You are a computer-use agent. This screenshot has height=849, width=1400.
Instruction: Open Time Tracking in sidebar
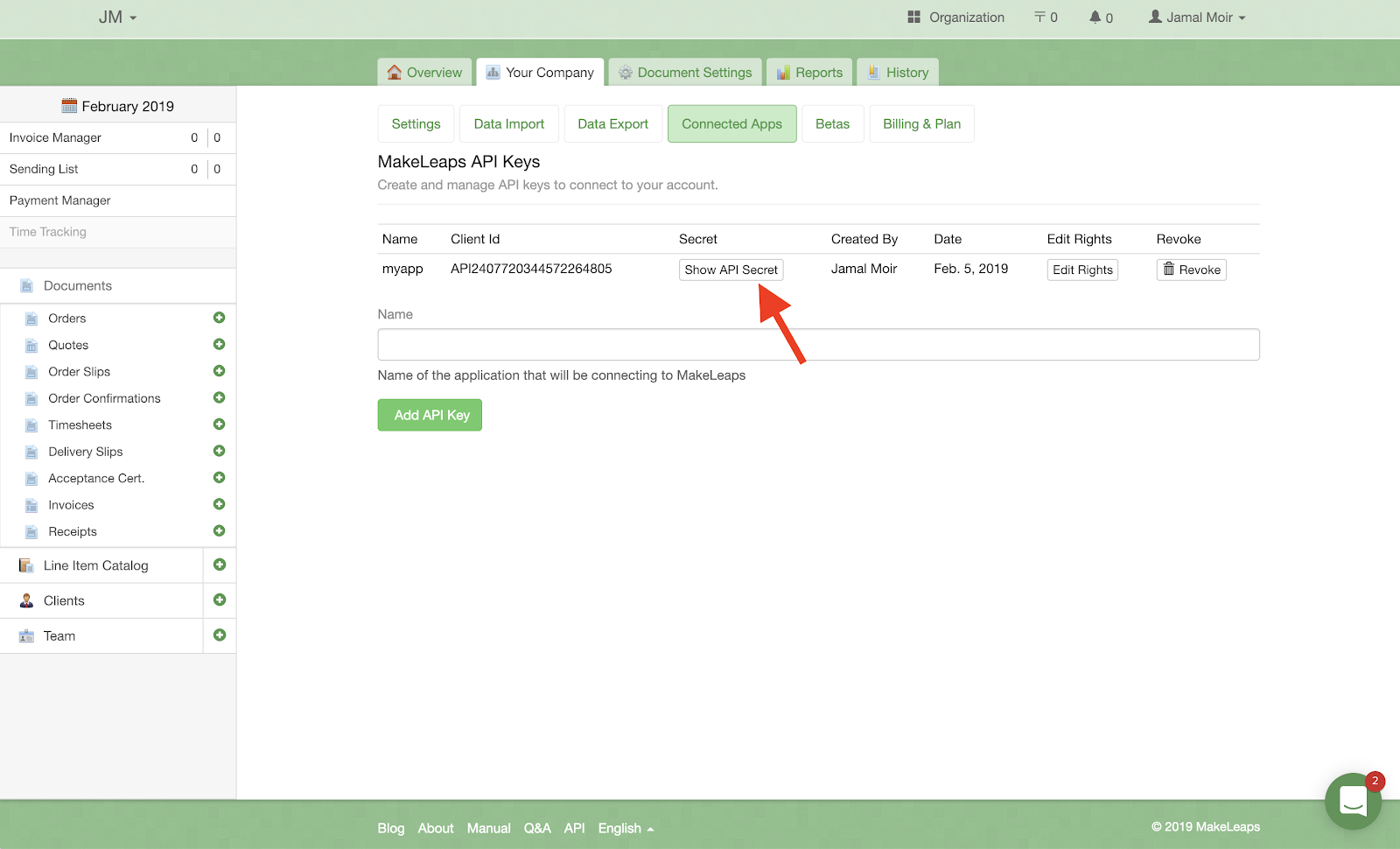pyautogui.click(x=48, y=232)
